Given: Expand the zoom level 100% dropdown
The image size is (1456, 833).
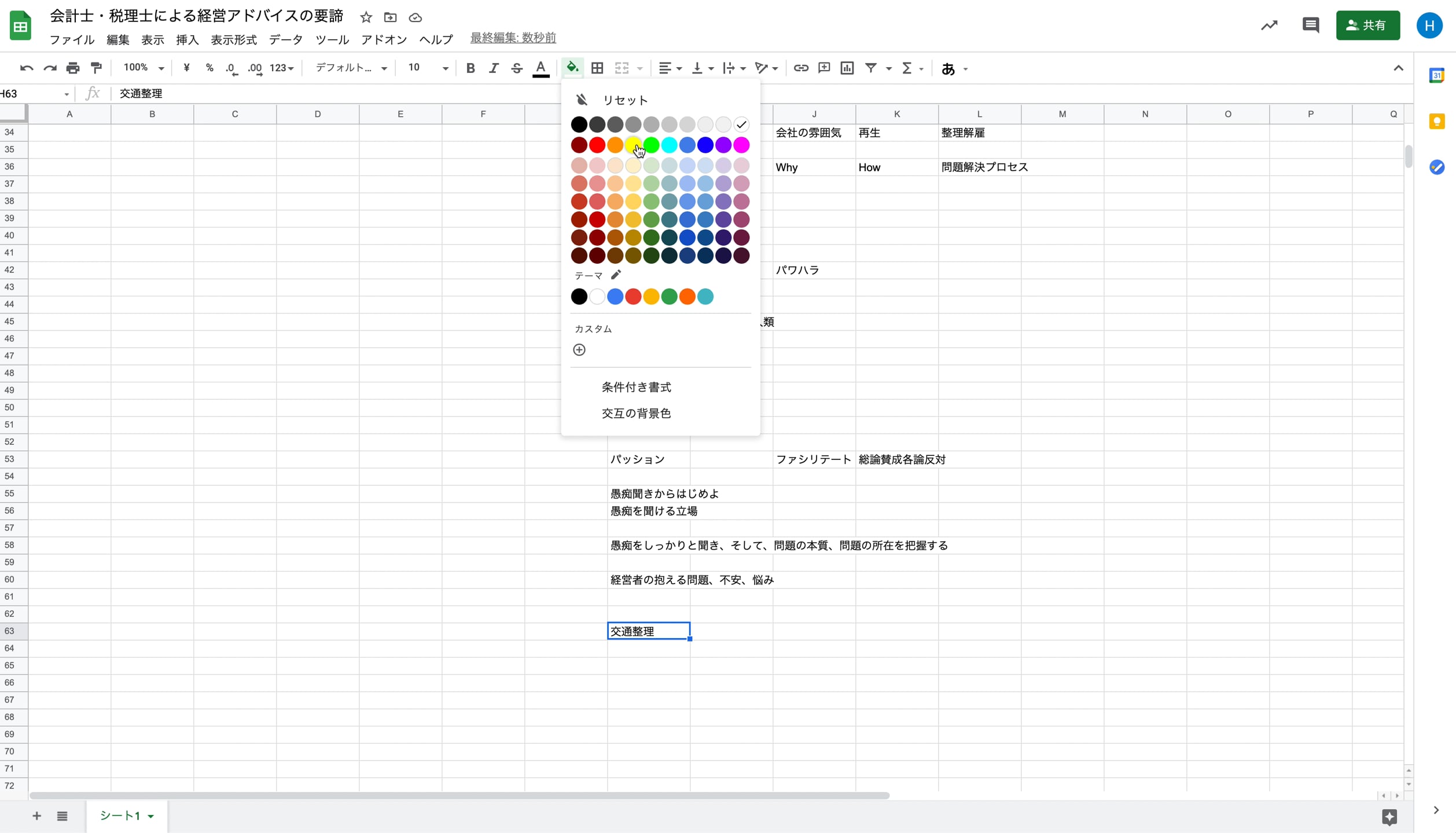Looking at the screenshot, I should tap(143, 67).
